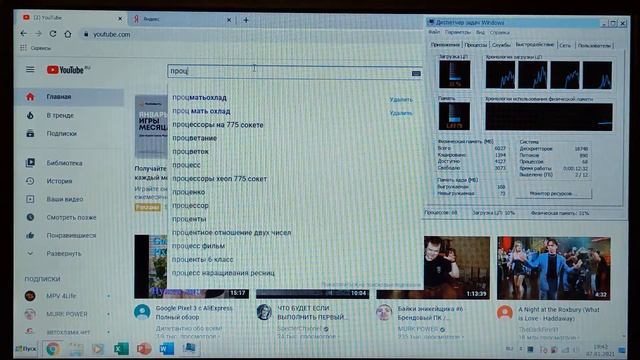Viewport: 640px width, 360px height.
Task: Select suggestion процесс фильм
Action: pos(198,246)
